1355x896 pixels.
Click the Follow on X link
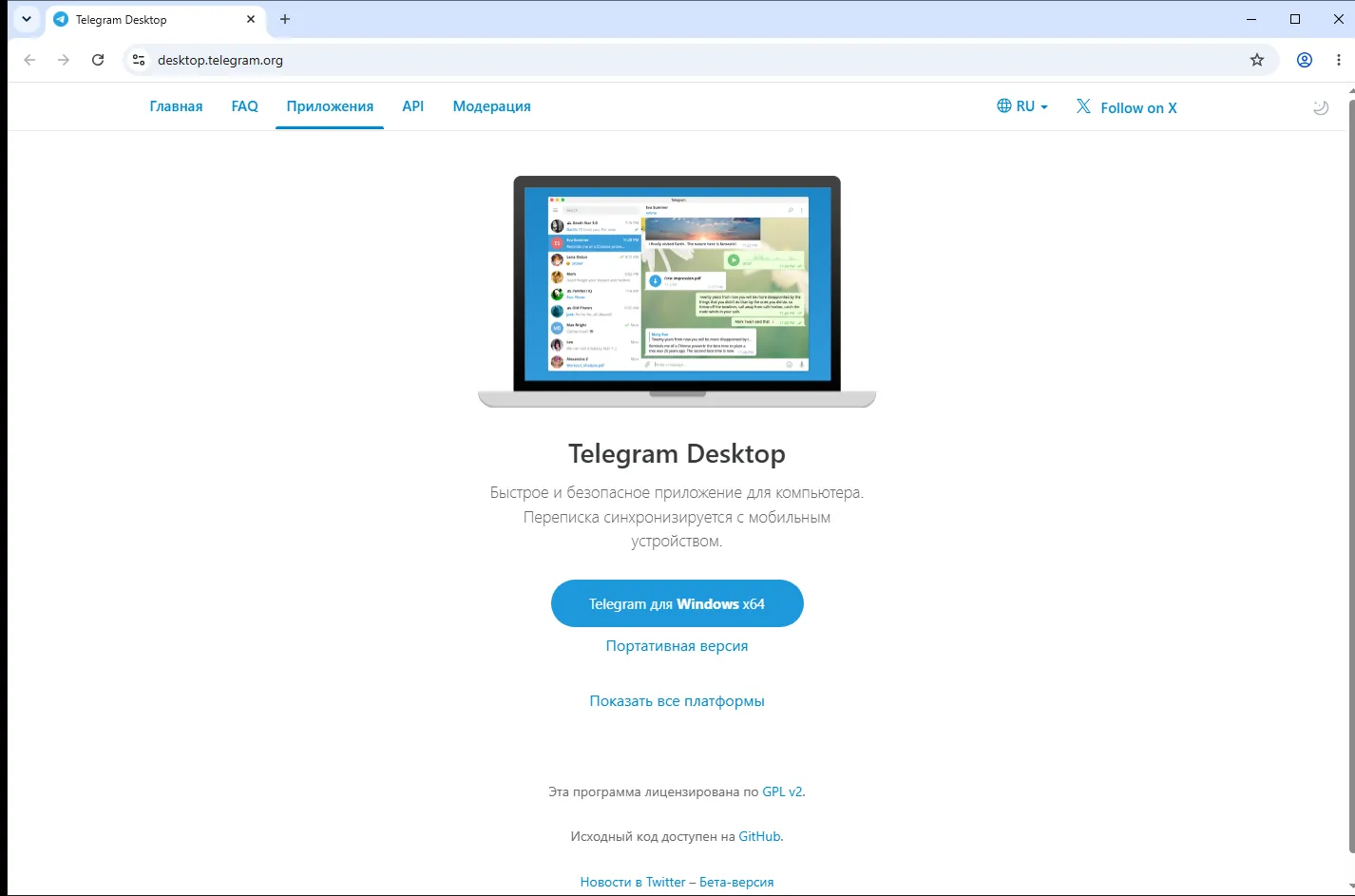[1127, 107]
